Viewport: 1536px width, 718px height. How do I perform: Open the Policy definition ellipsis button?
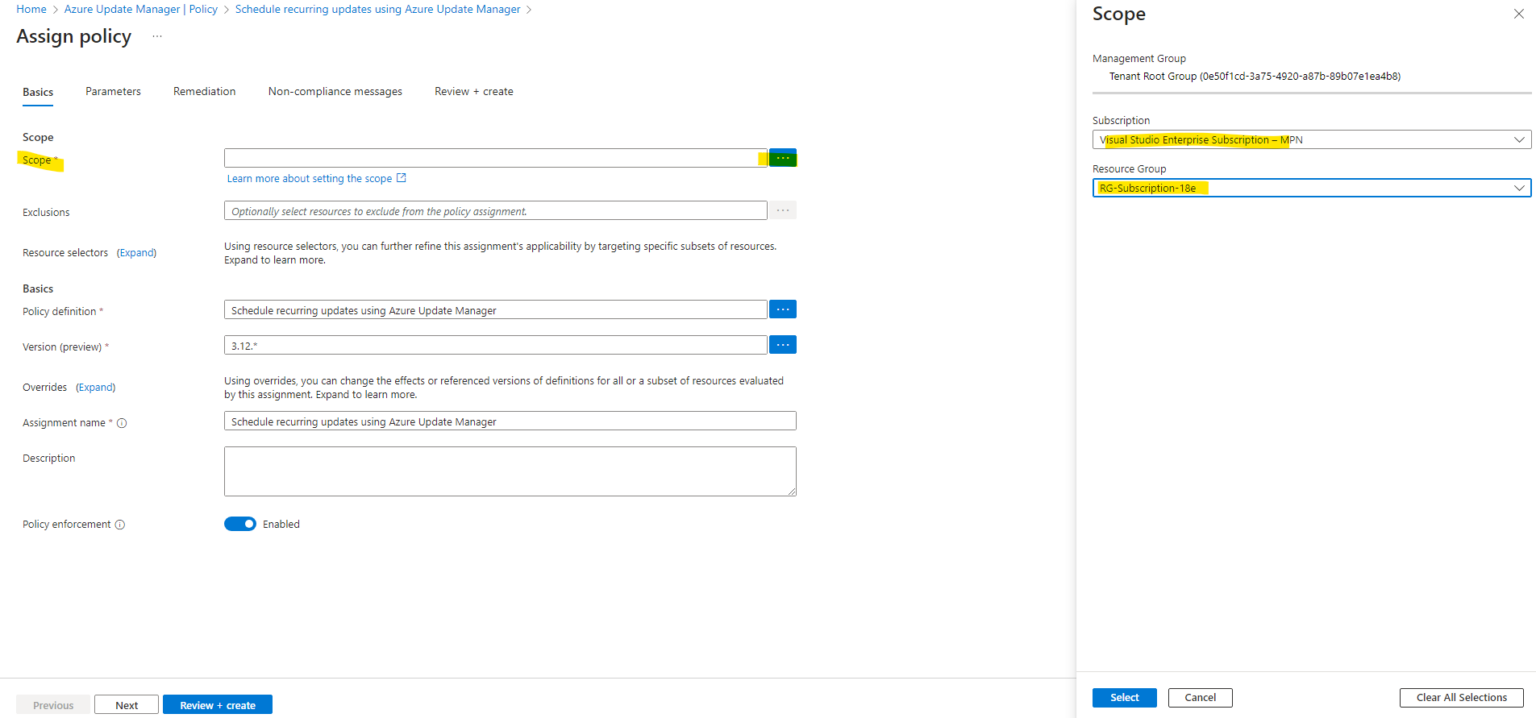[x=783, y=310]
